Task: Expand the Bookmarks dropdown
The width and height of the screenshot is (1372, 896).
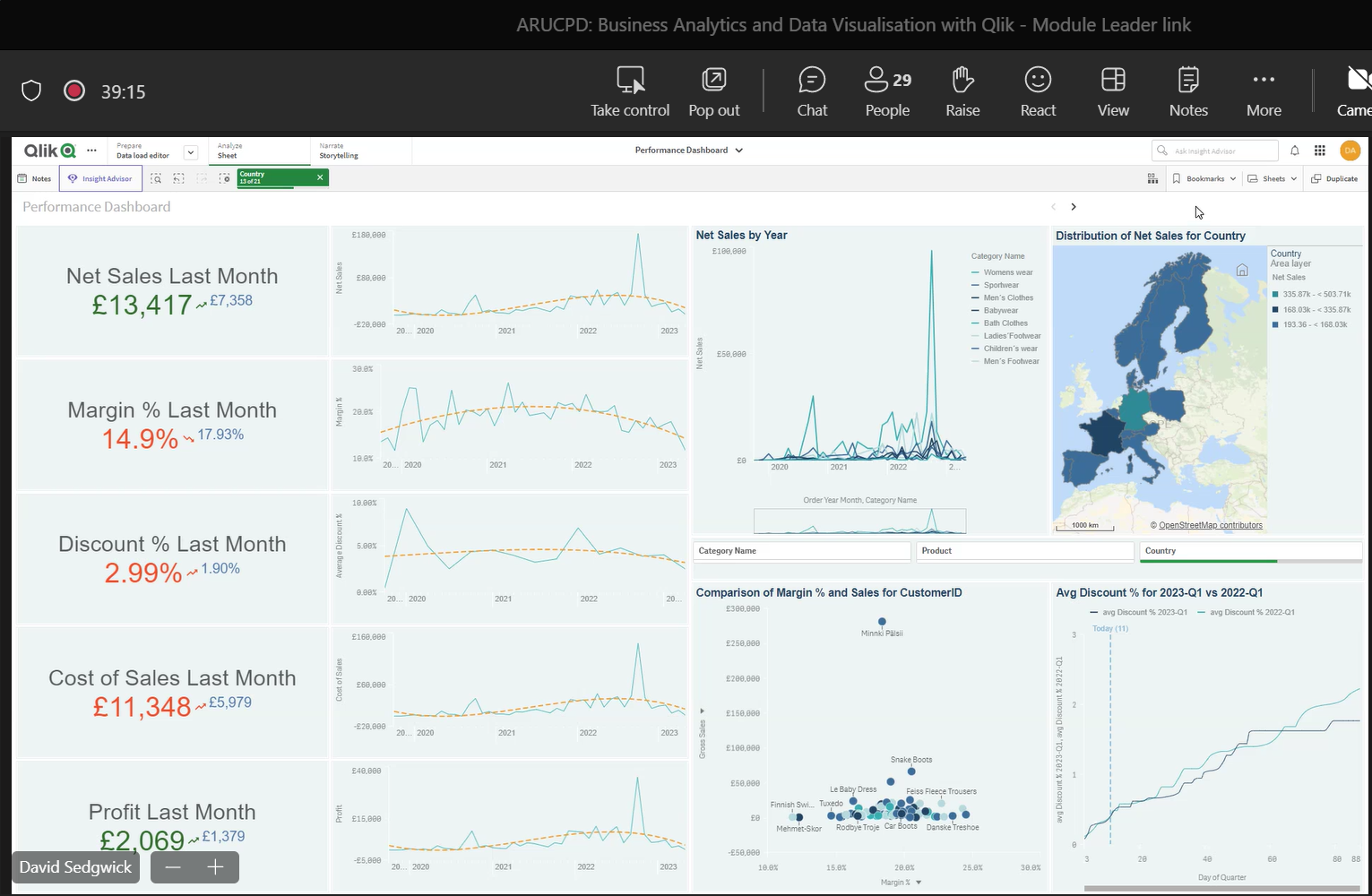Action: (x=1204, y=178)
